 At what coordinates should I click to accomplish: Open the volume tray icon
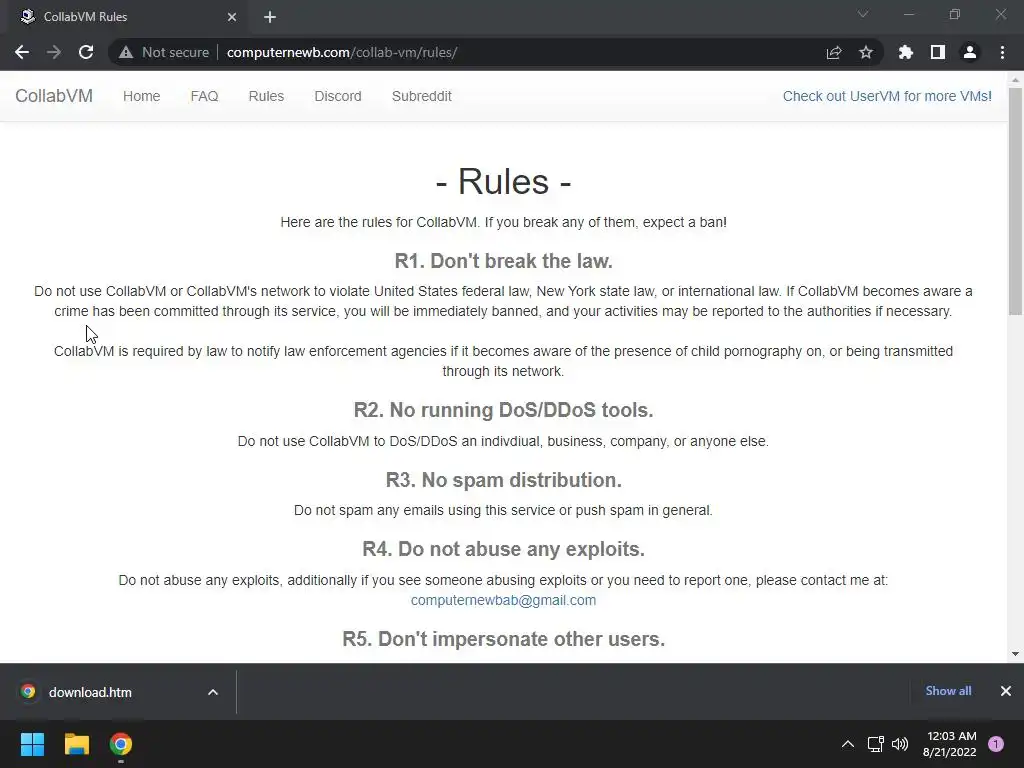900,744
